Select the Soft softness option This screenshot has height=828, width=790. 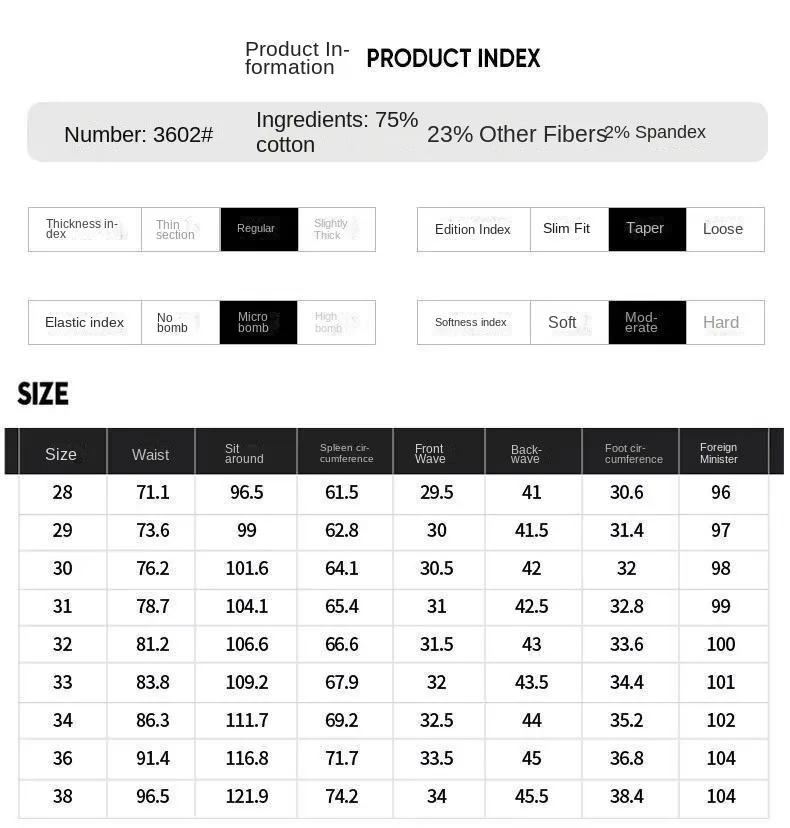click(569, 323)
